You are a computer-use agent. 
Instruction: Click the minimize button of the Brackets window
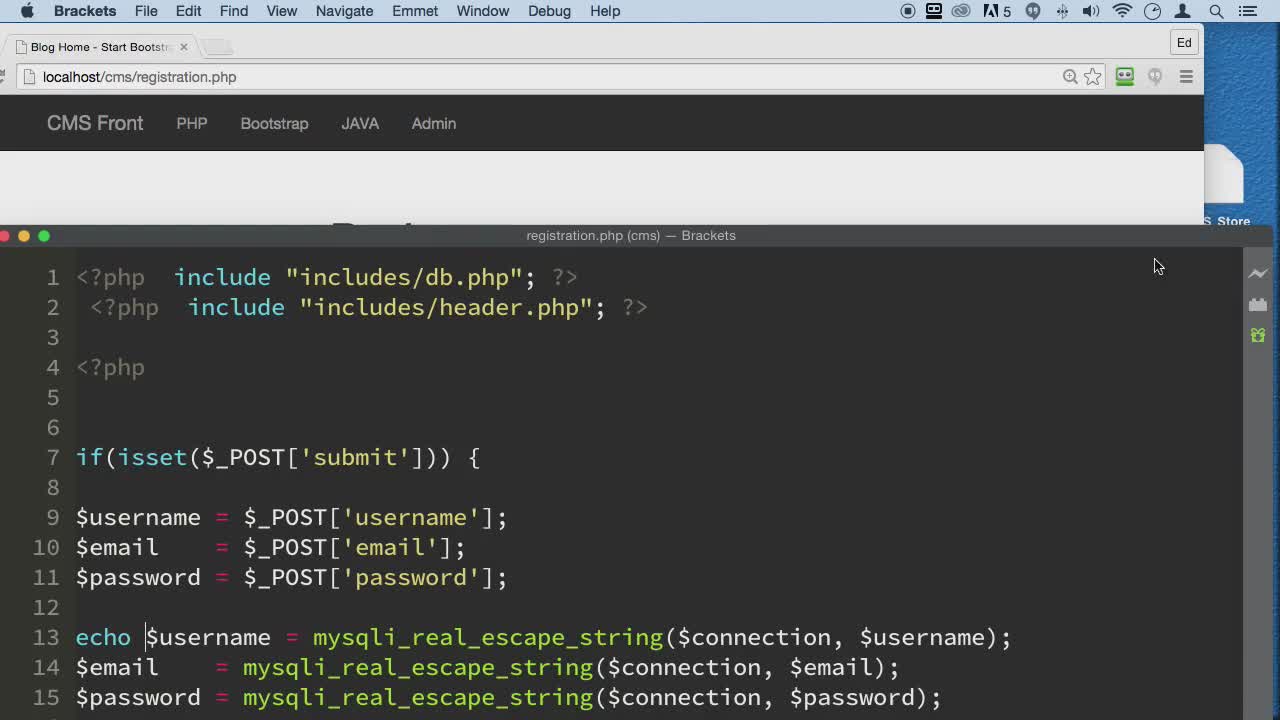(x=24, y=236)
